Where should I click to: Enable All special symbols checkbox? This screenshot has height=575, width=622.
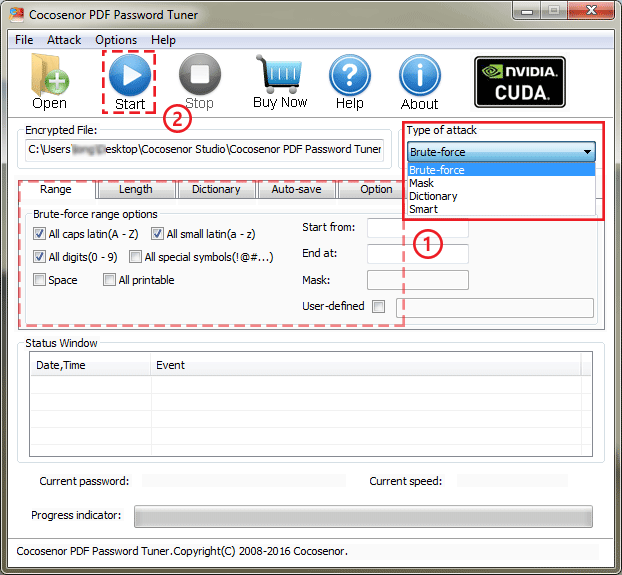(x=135, y=257)
